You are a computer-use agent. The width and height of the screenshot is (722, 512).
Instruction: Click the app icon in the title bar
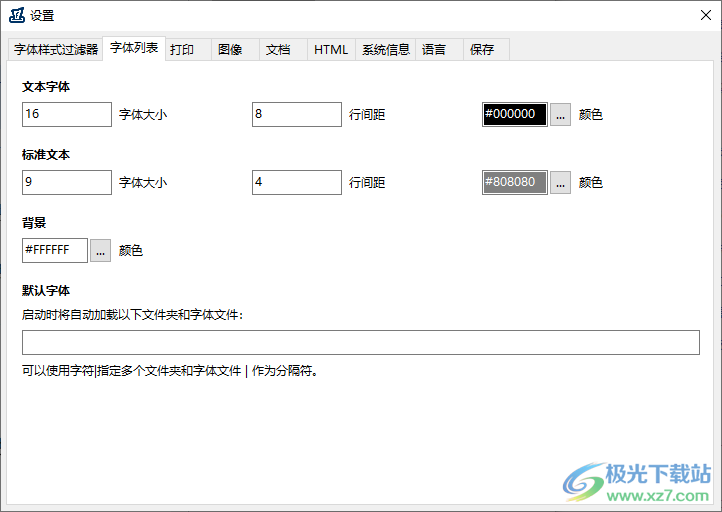pos(17,15)
